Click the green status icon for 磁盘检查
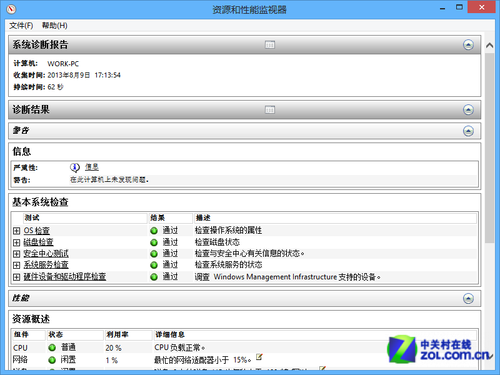The height and width of the screenshot is (375, 500). (x=154, y=242)
